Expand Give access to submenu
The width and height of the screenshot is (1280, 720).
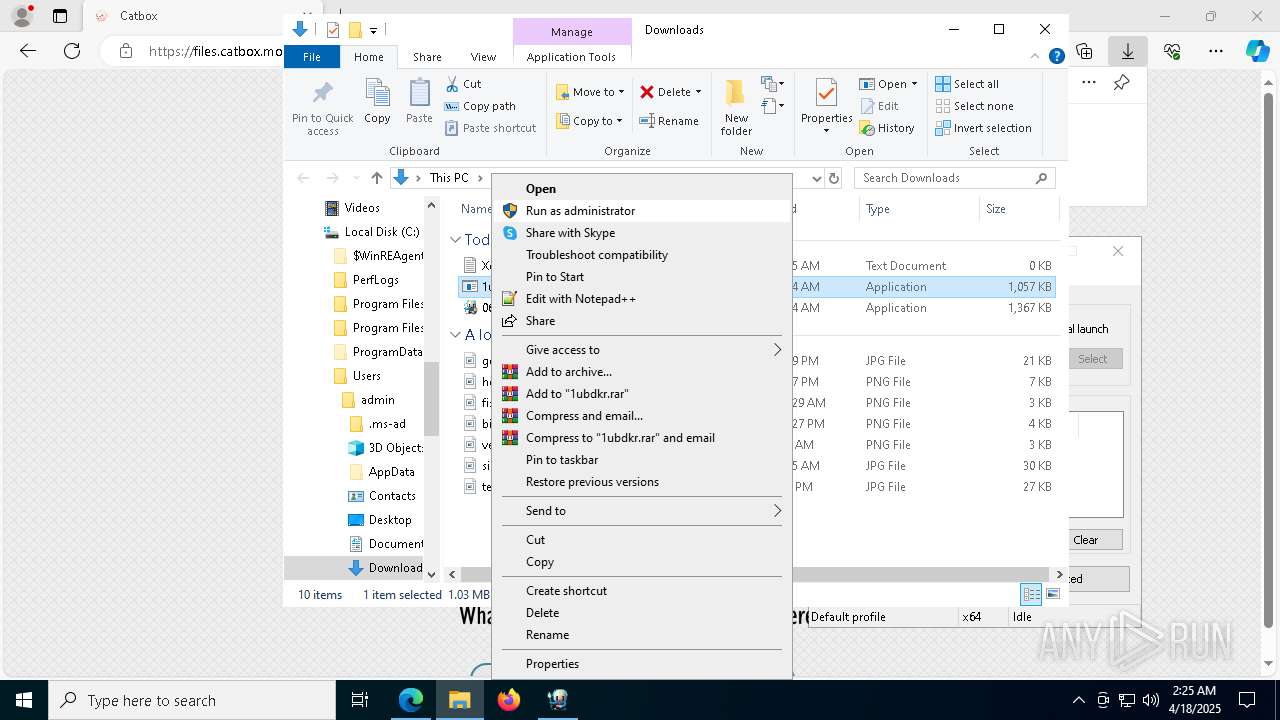pyautogui.click(x=642, y=349)
